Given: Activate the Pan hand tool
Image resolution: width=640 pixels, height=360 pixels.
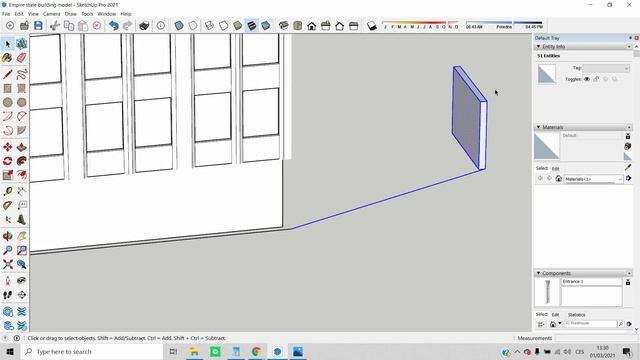Looking at the screenshot, I should (22, 236).
